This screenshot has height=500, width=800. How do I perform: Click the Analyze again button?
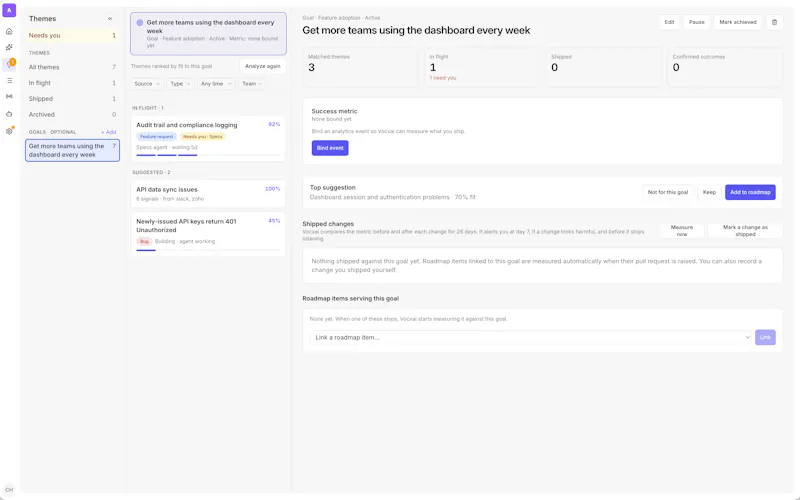click(x=262, y=66)
